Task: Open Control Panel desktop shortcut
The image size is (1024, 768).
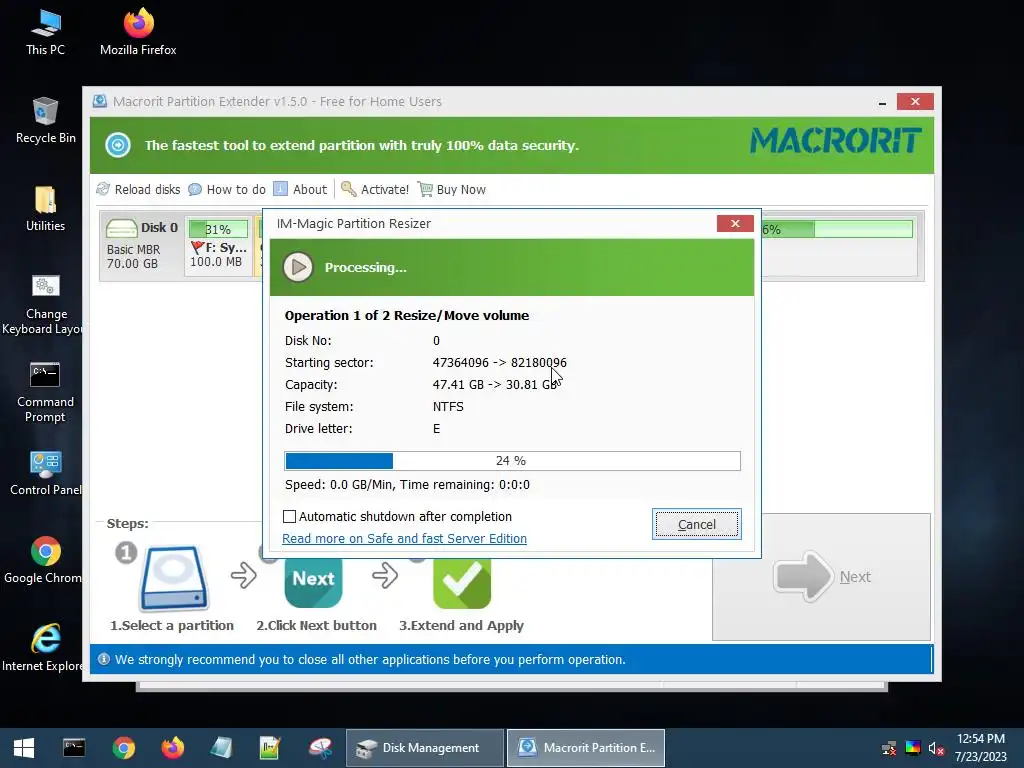Action: [45, 473]
